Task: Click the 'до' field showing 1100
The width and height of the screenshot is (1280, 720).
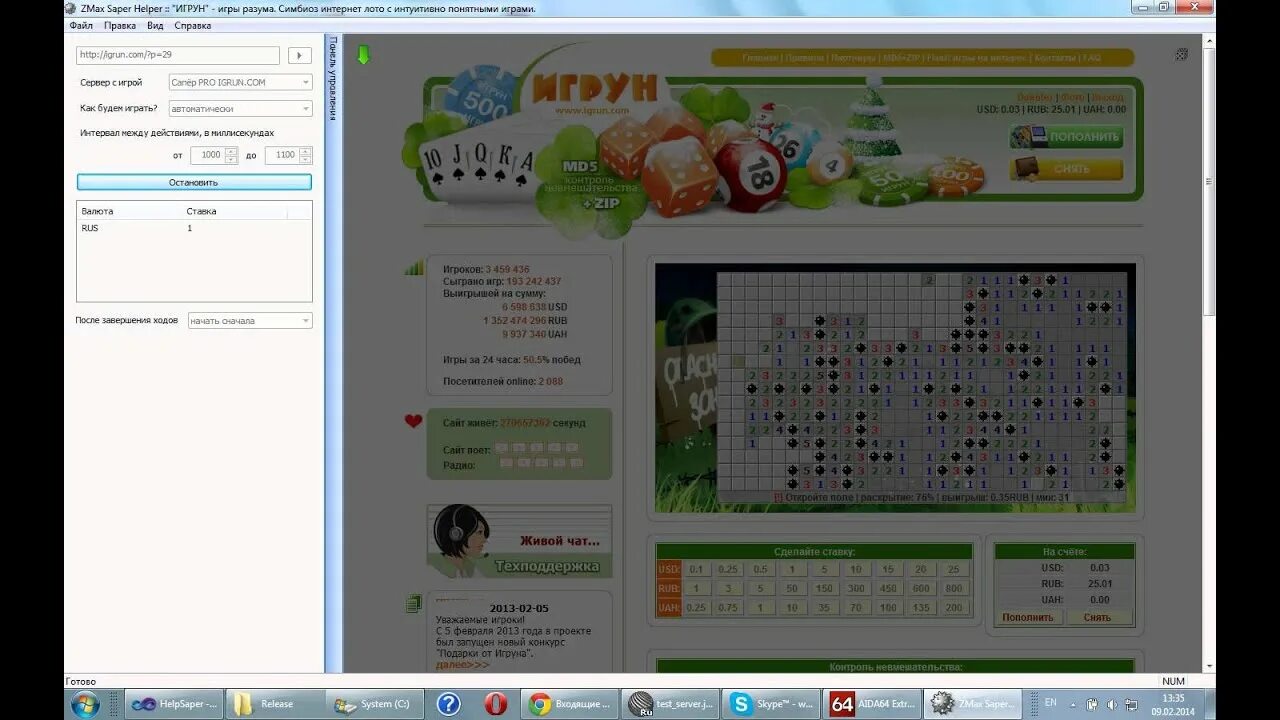Action: [281, 155]
